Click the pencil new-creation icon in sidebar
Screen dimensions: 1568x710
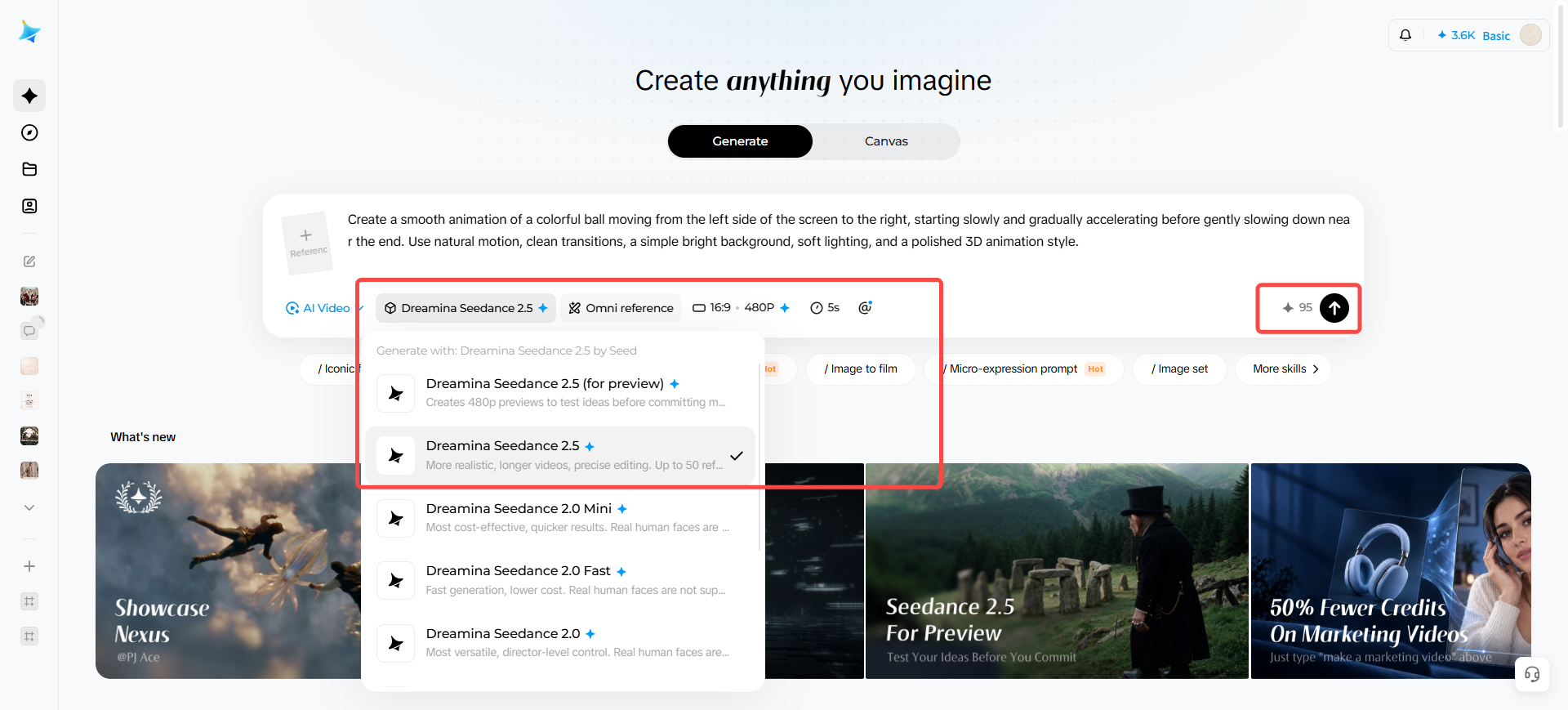(x=29, y=261)
